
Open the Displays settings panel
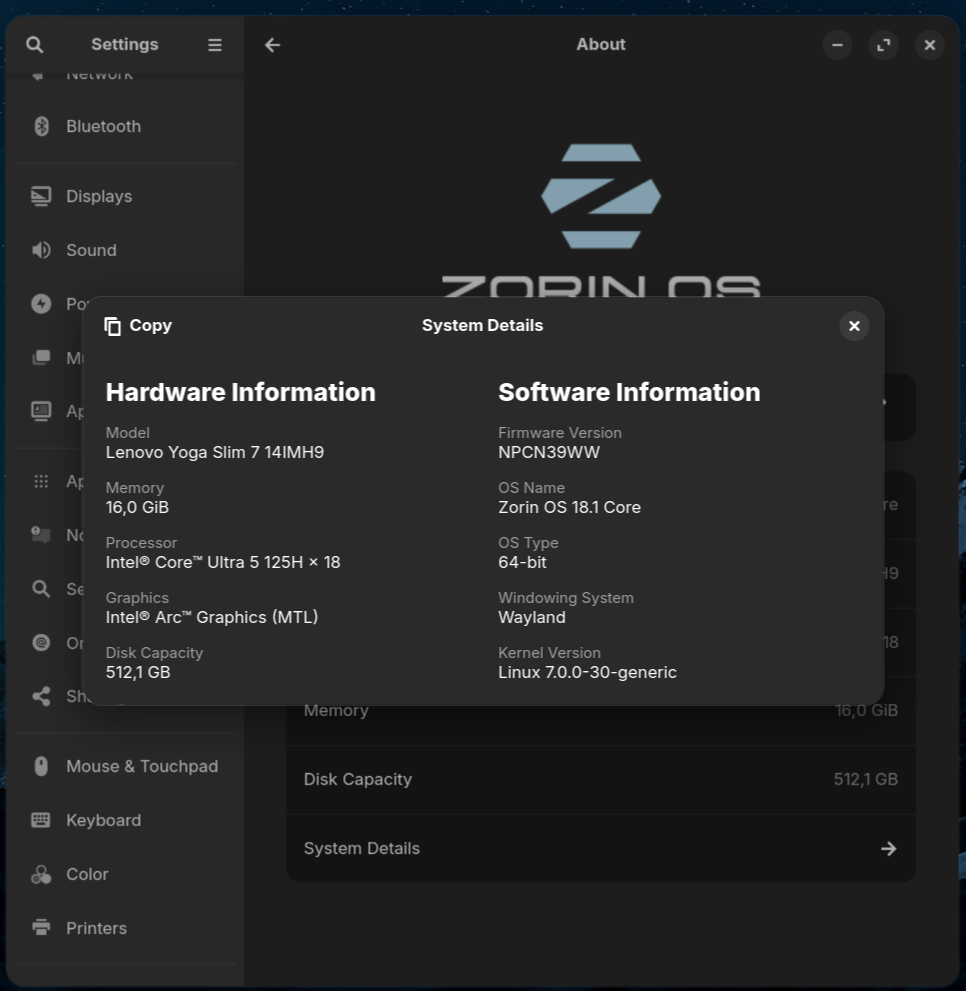(125, 197)
